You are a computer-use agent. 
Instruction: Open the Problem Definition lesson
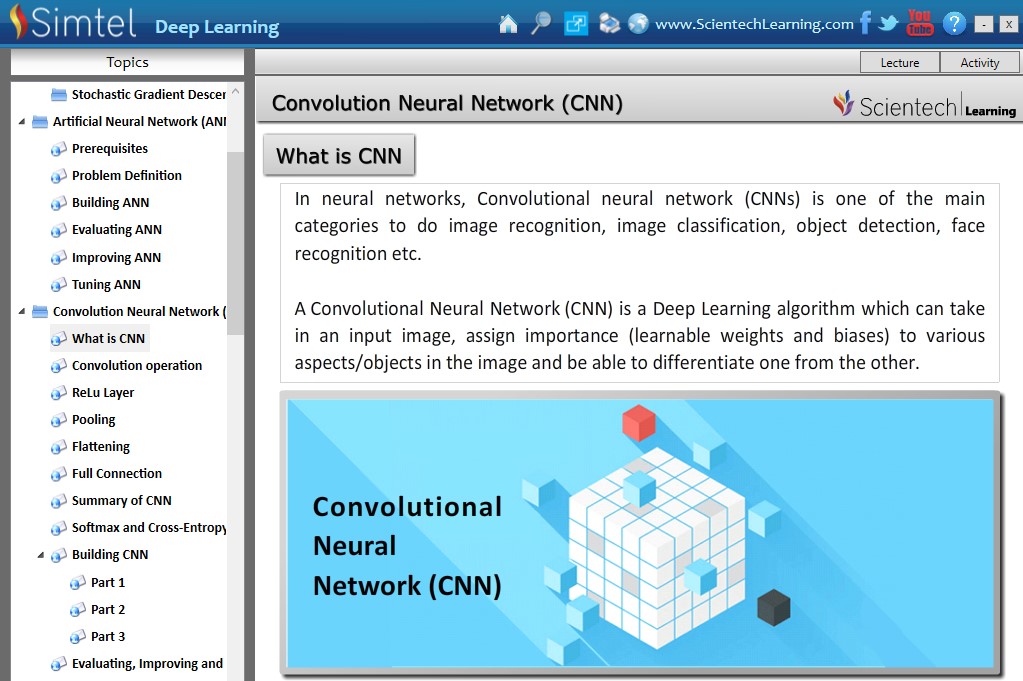(127, 175)
